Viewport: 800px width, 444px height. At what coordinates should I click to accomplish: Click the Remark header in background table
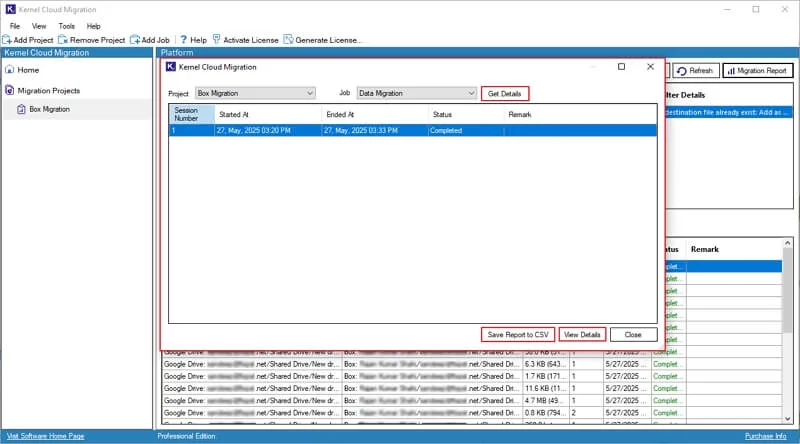point(705,250)
